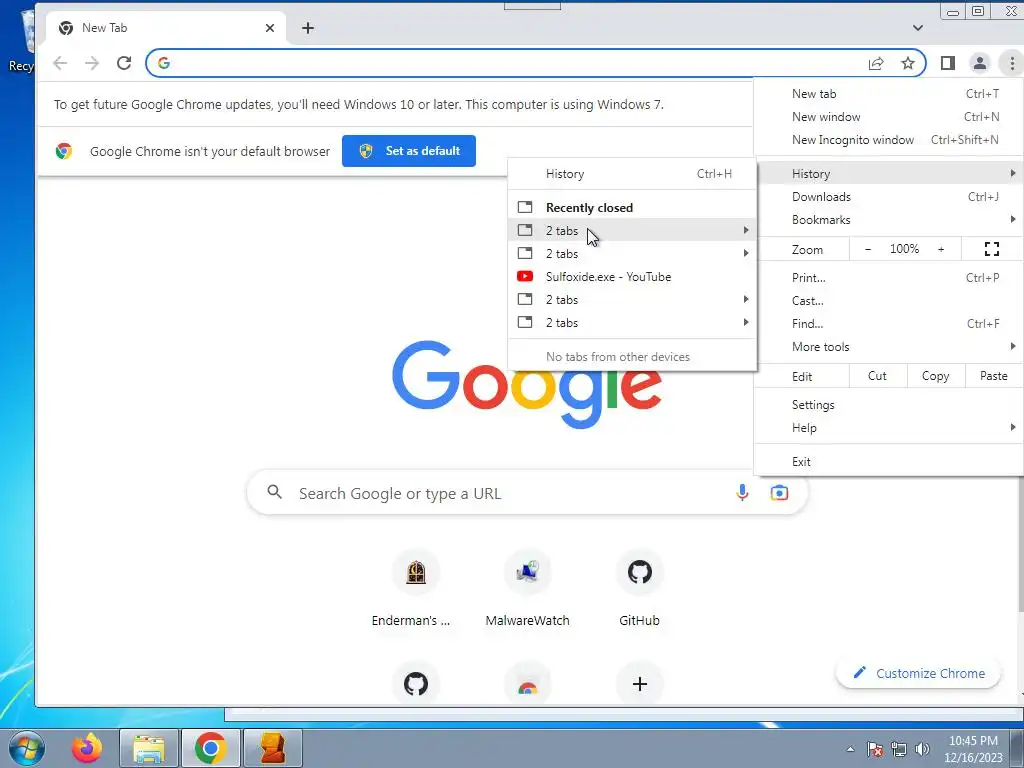The height and width of the screenshot is (768, 1024).
Task: Select New window menu entry
Action: pos(888,117)
